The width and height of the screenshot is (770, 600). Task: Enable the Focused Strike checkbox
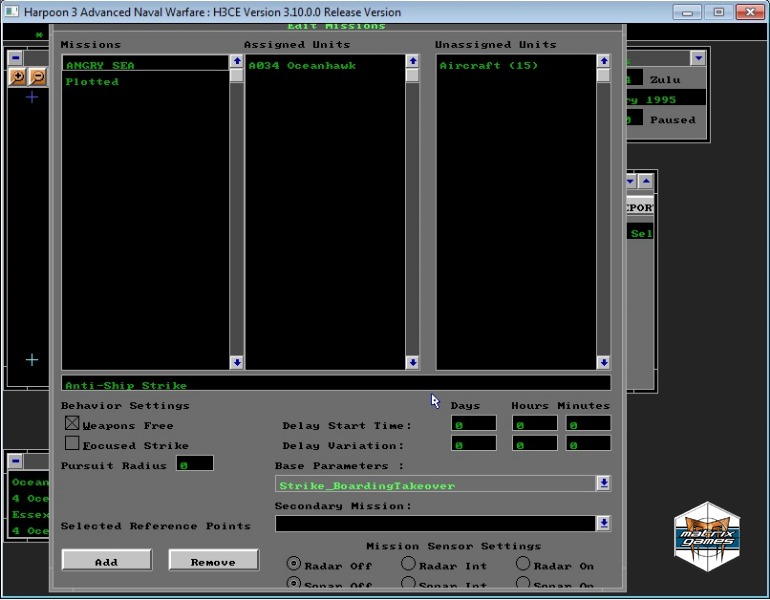72,444
